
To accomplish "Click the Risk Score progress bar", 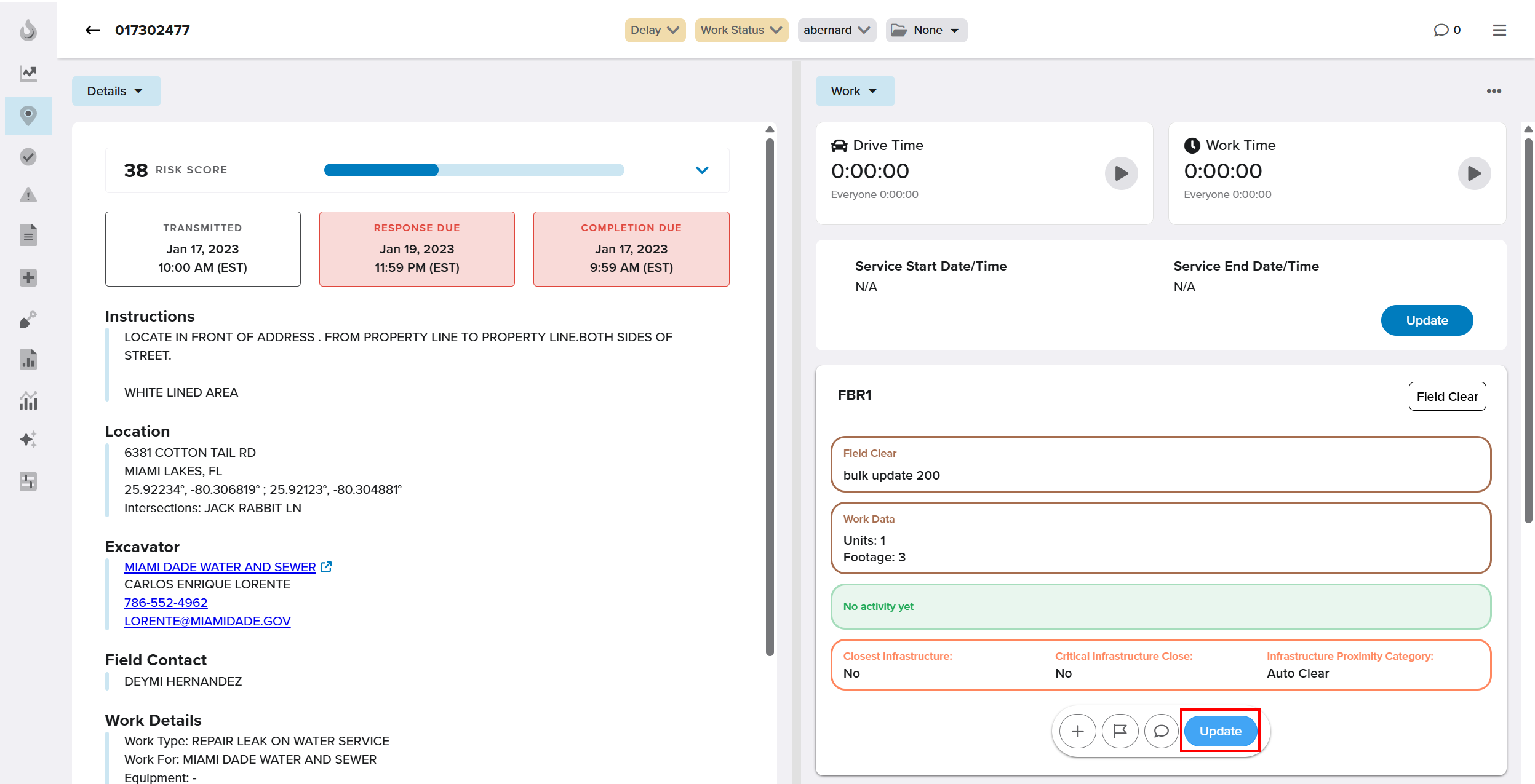I will pos(474,170).
